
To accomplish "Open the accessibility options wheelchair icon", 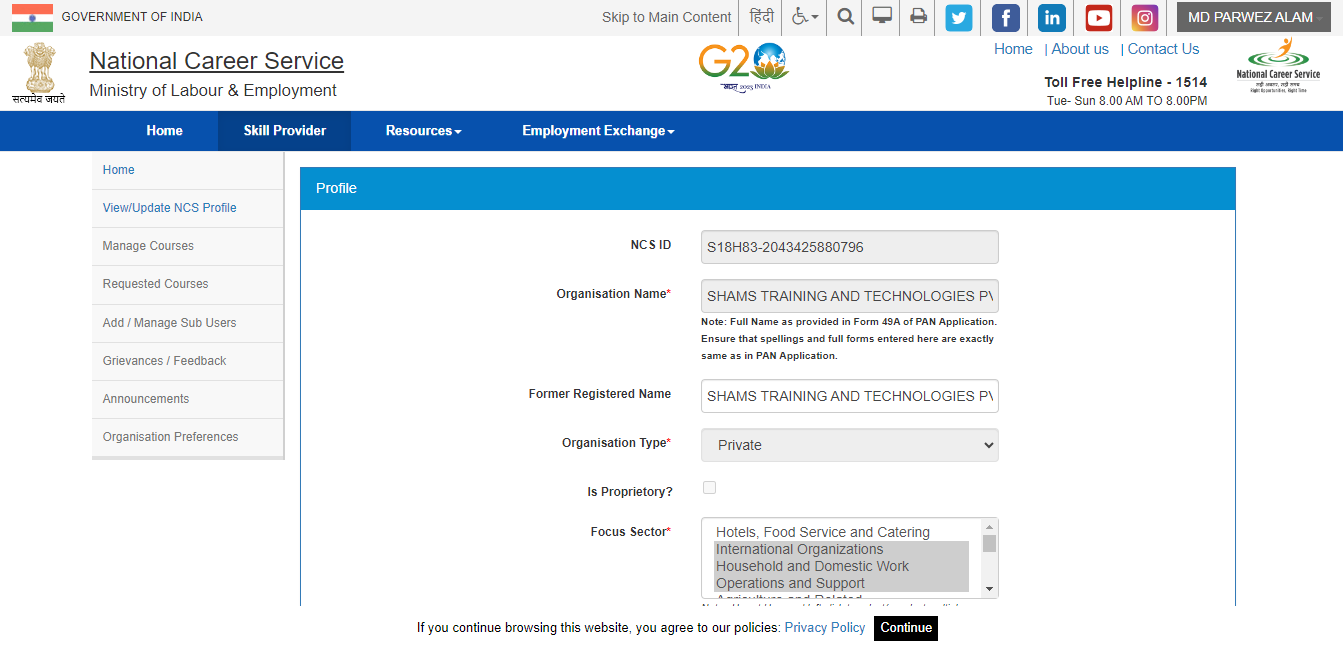I will point(804,17).
